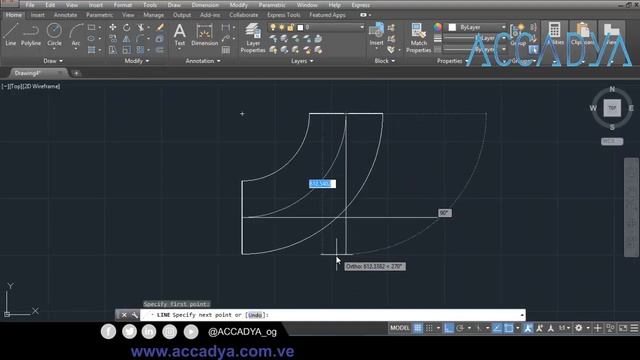Image resolution: width=640 pixels, height=360 pixels.
Task: Open the Dimension menu
Action: coord(205,5)
